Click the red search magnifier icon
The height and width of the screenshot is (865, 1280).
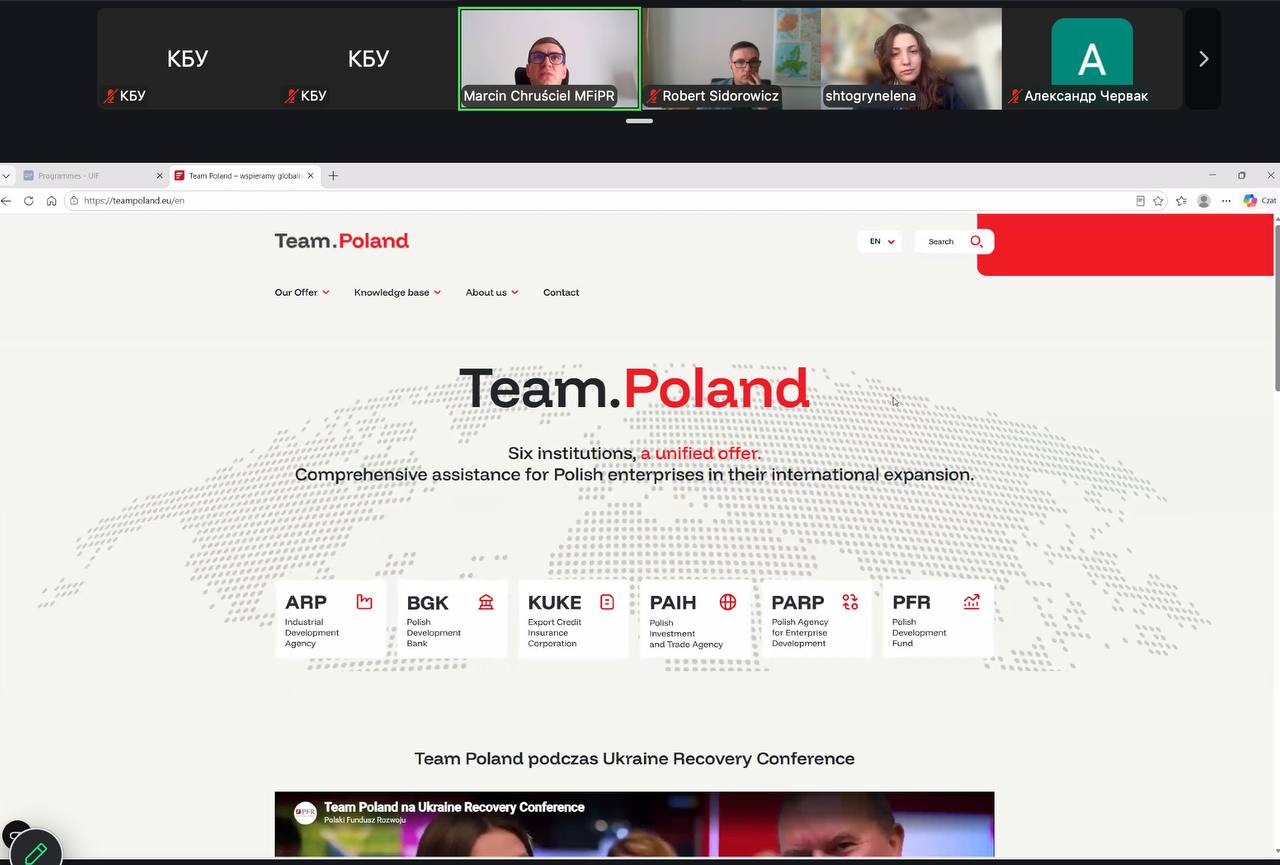pyautogui.click(x=977, y=241)
